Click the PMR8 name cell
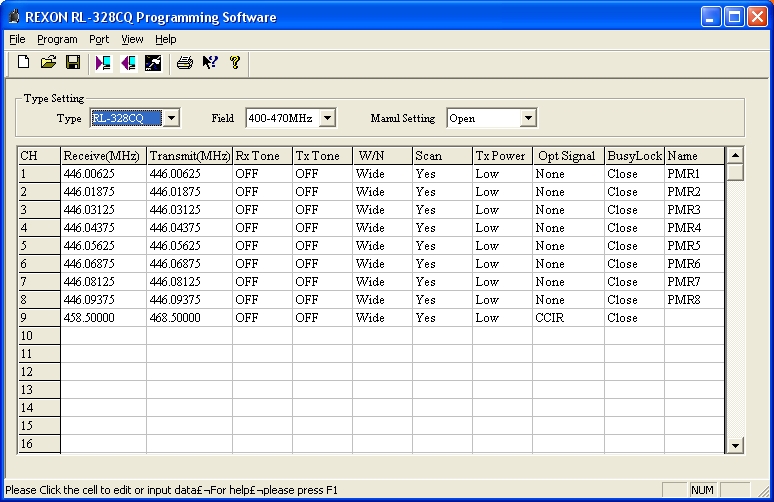Image resolution: width=774 pixels, height=502 pixels. 695,300
